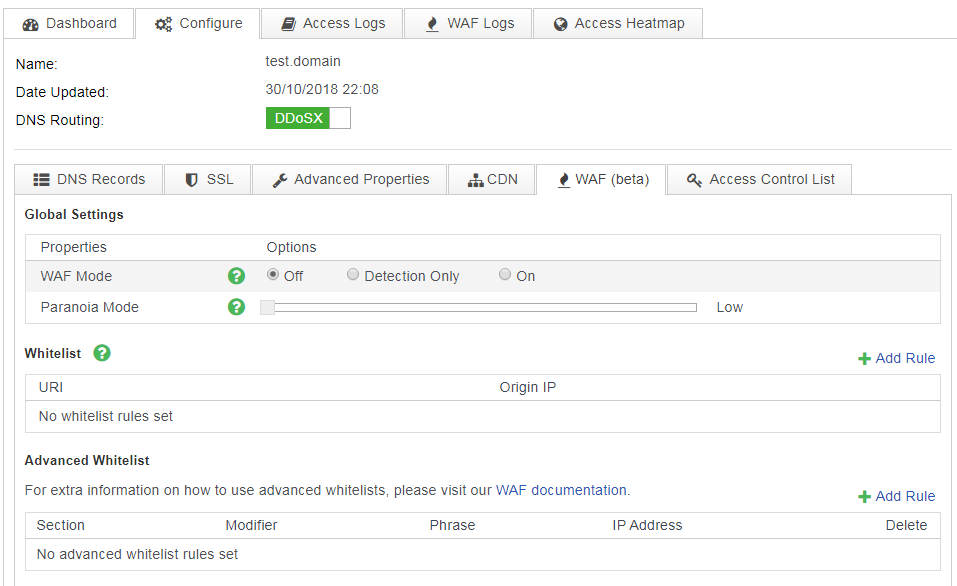Image resolution: width=957 pixels, height=586 pixels.
Task: Select the Off WAF Mode radio button
Action: 273,275
